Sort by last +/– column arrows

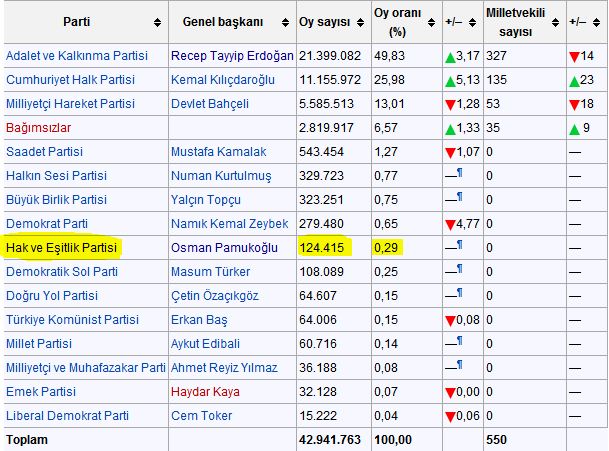coord(597,23)
